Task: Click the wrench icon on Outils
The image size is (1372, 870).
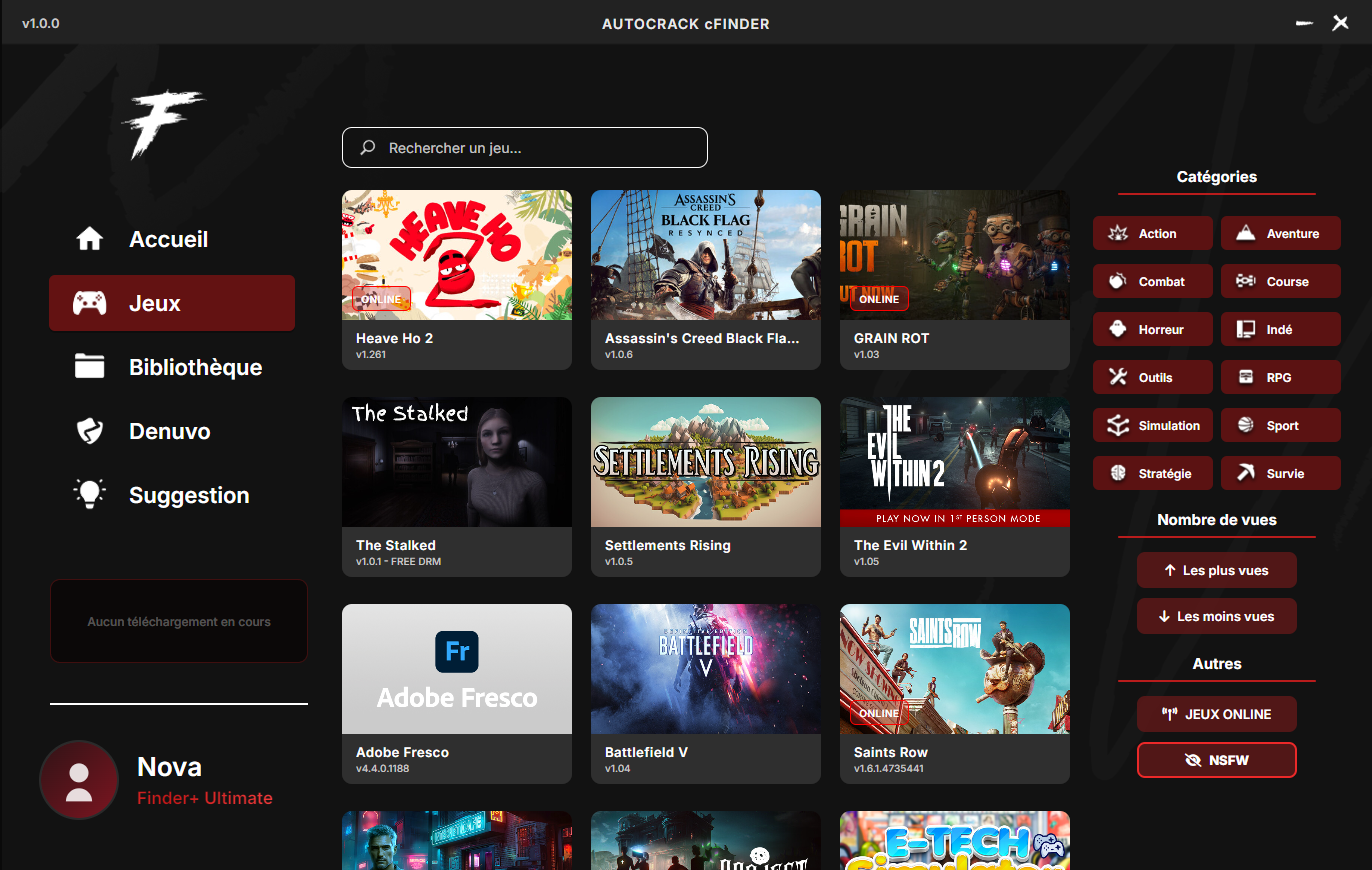Action: (x=1118, y=377)
